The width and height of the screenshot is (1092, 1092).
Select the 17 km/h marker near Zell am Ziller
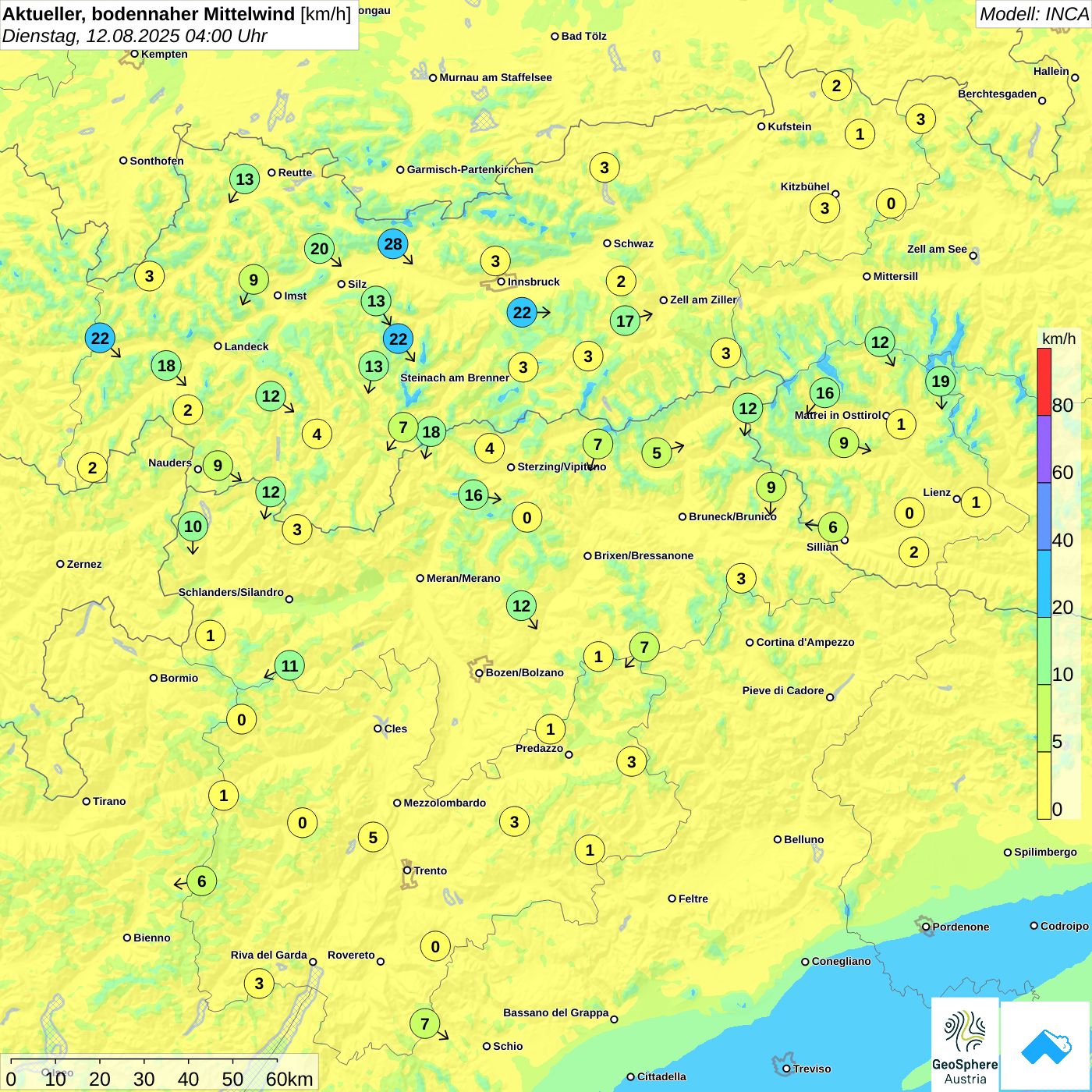pyautogui.click(x=626, y=321)
